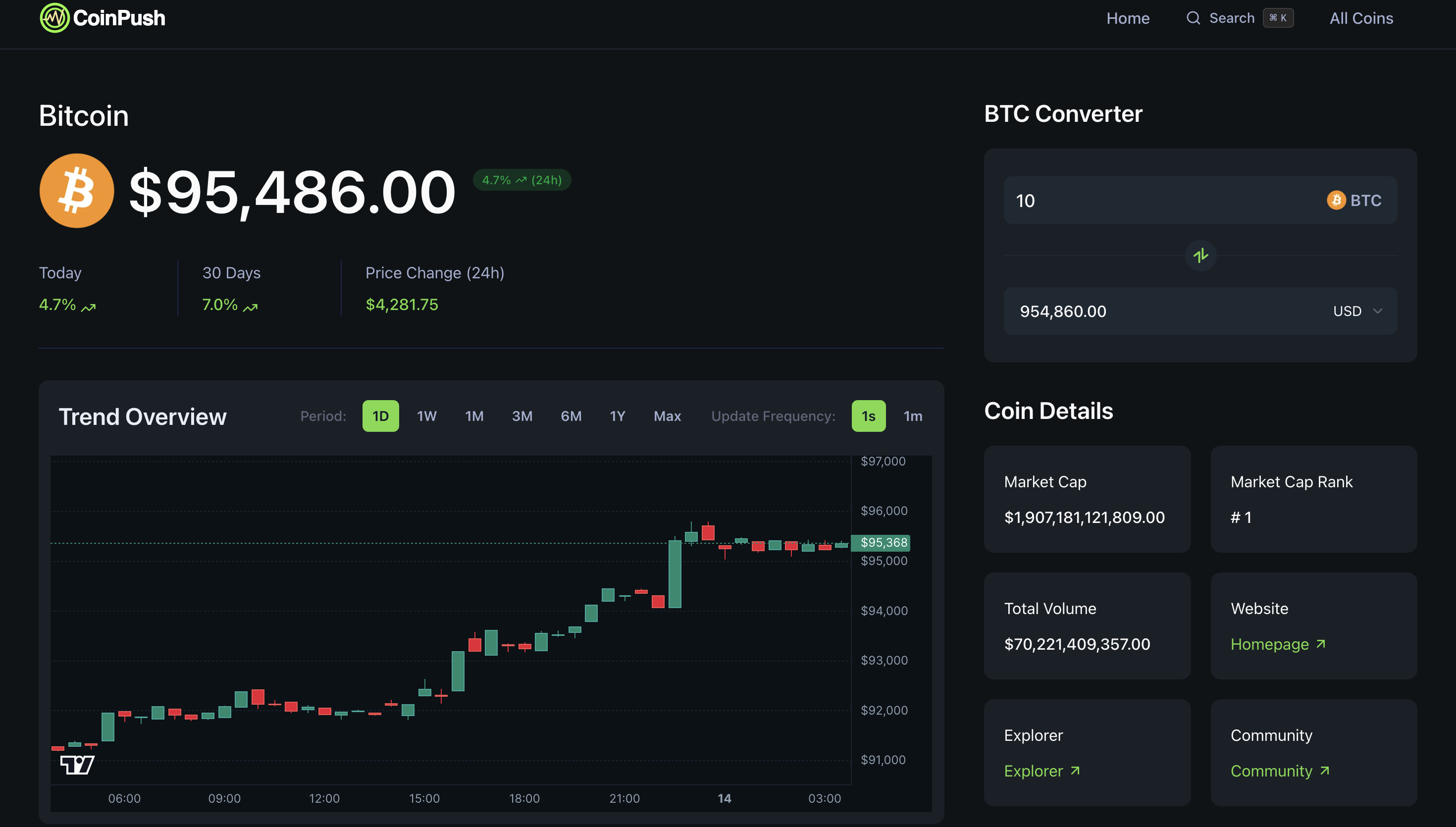The image size is (1456, 827).
Task: Select the Max period view
Action: (x=667, y=416)
